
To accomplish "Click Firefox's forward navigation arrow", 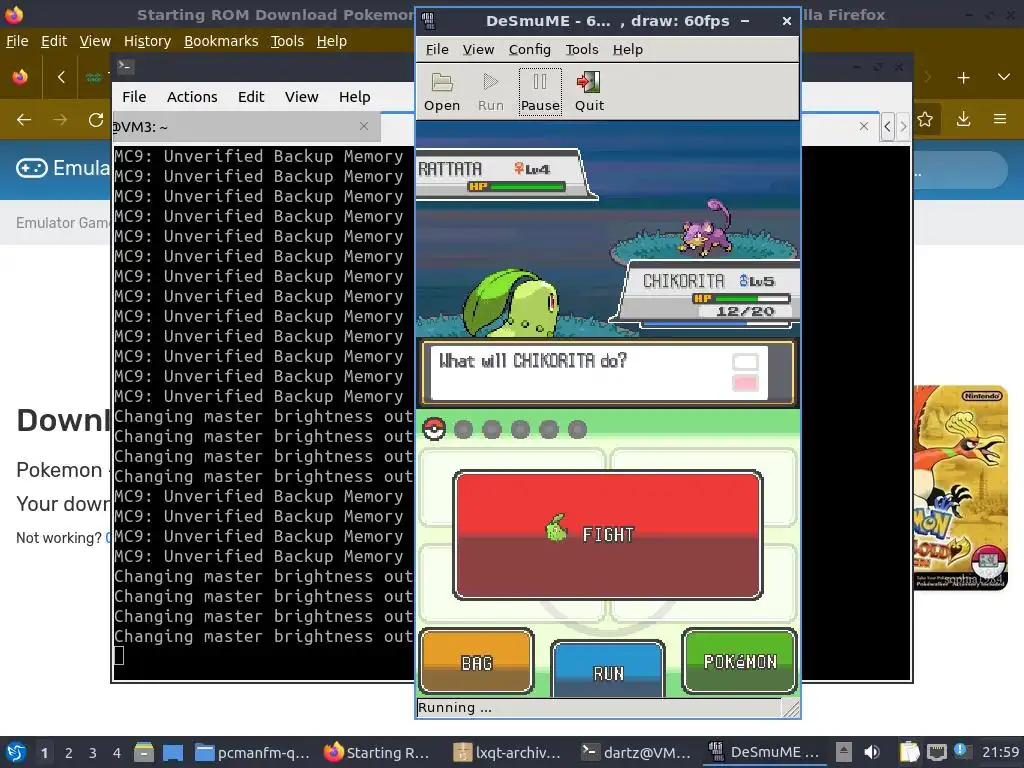I will (x=60, y=120).
